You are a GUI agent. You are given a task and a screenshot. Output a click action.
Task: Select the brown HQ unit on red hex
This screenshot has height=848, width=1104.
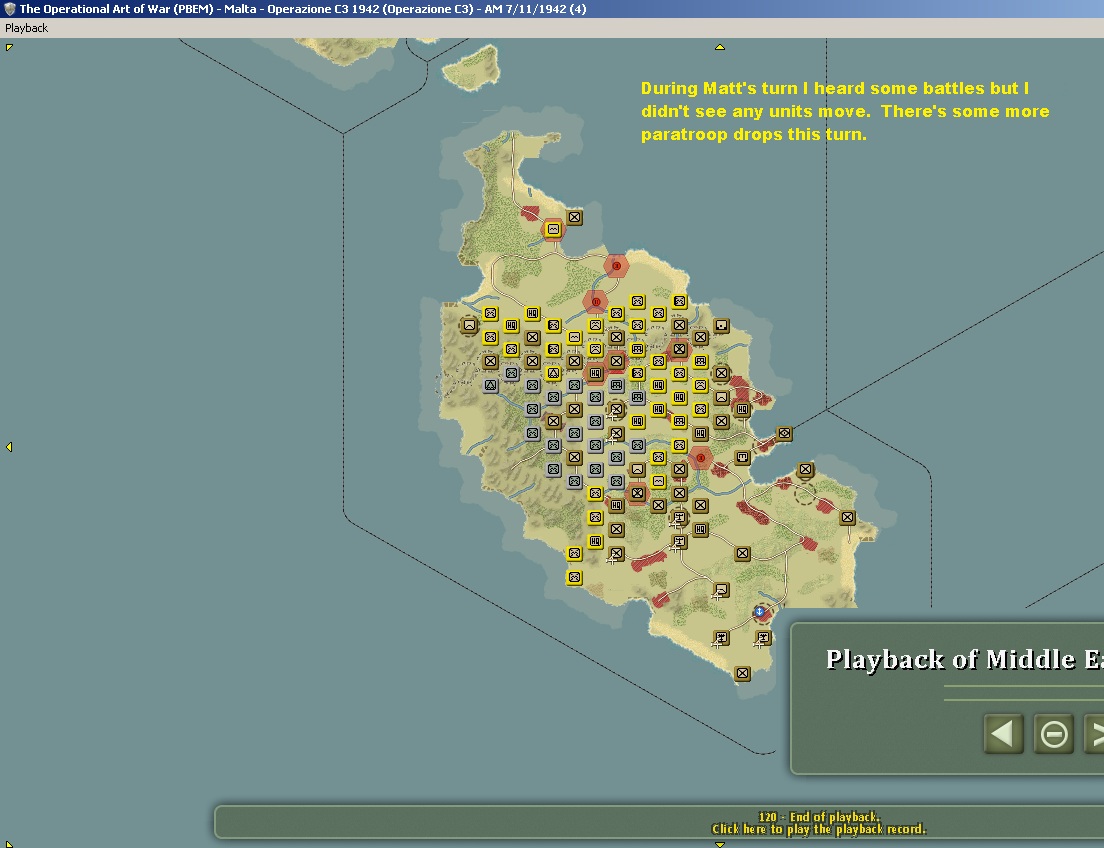click(595, 373)
